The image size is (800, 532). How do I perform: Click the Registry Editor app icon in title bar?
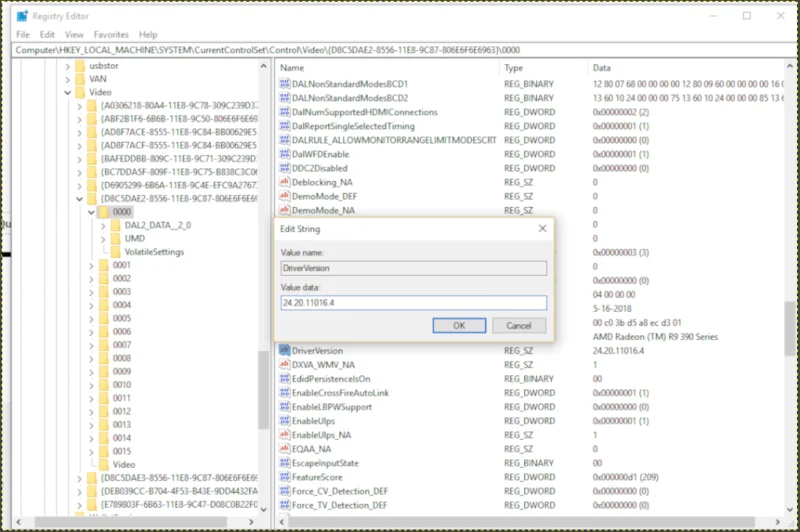click(22, 16)
